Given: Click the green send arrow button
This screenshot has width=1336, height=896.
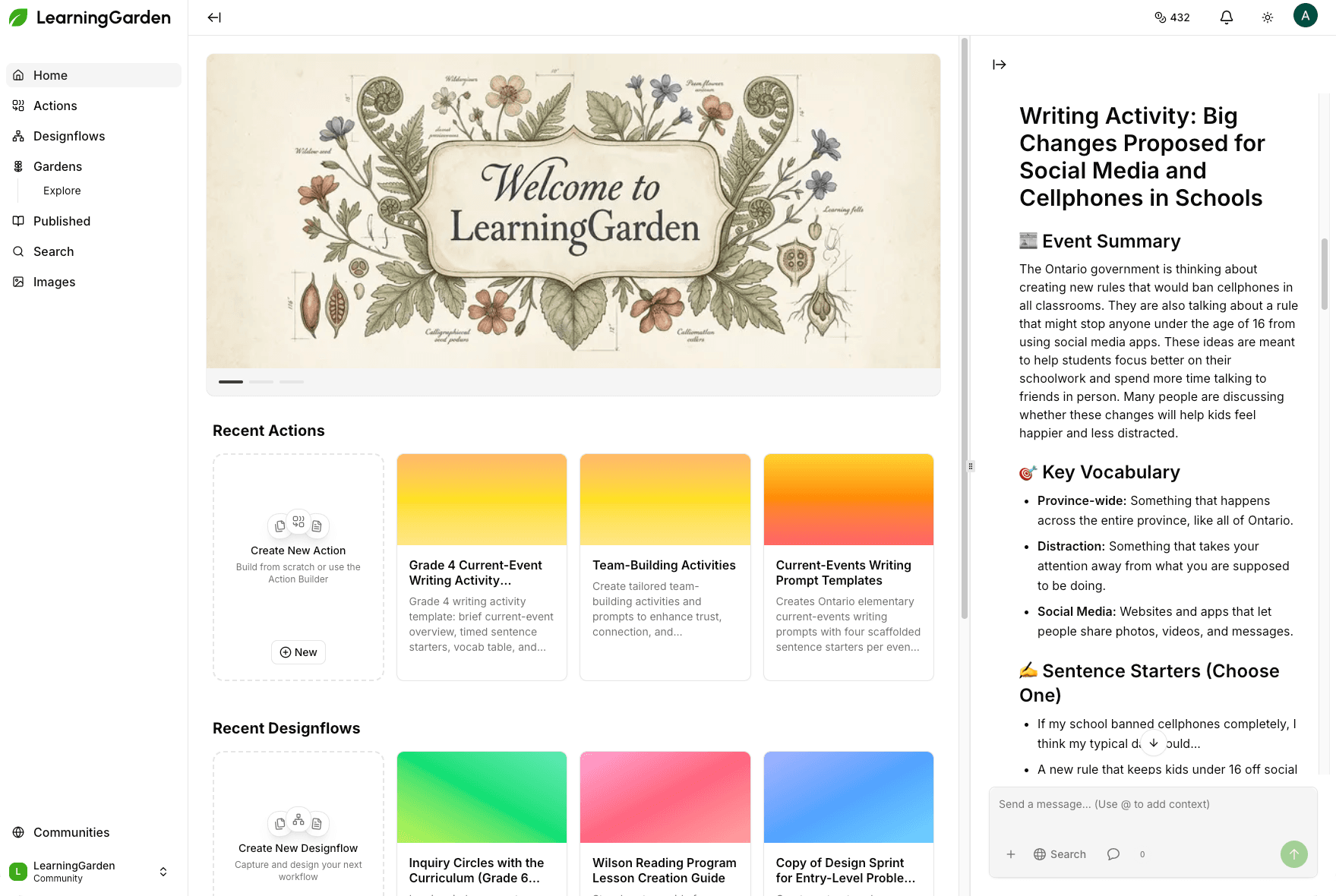Looking at the screenshot, I should pyautogui.click(x=1294, y=854).
